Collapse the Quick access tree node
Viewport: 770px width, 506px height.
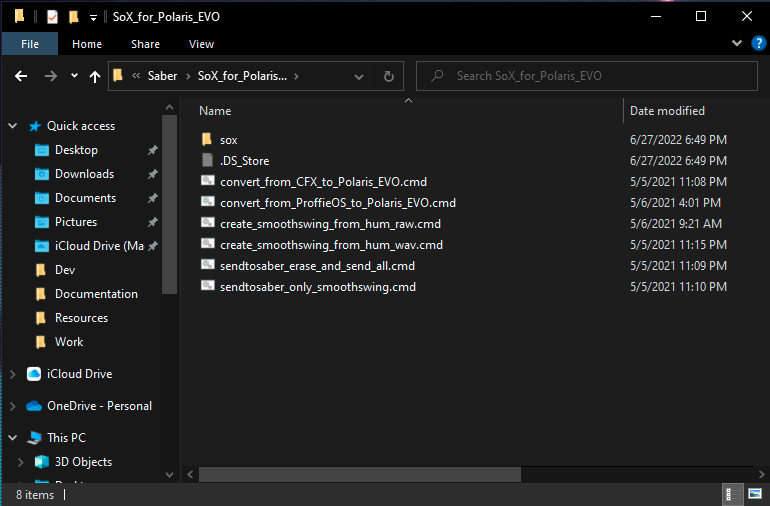coord(12,126)
